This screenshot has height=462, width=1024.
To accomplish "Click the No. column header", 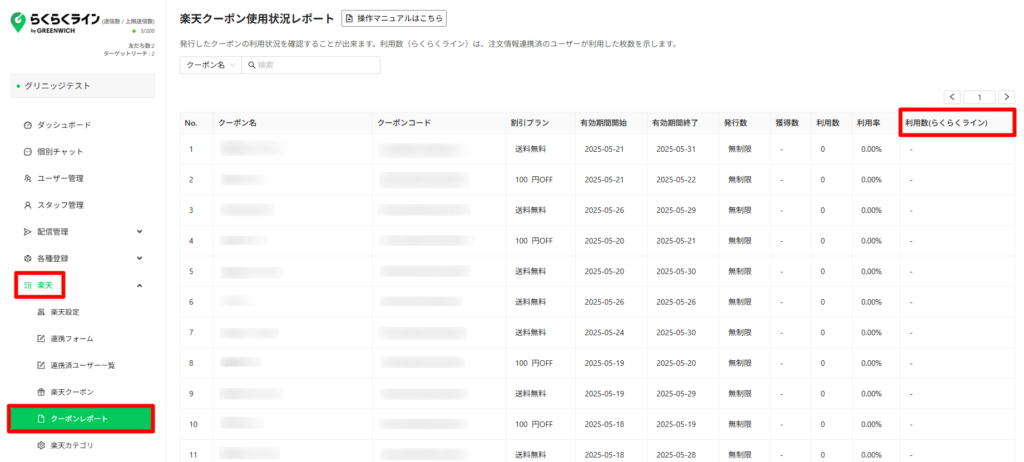I will pos(197,123).
